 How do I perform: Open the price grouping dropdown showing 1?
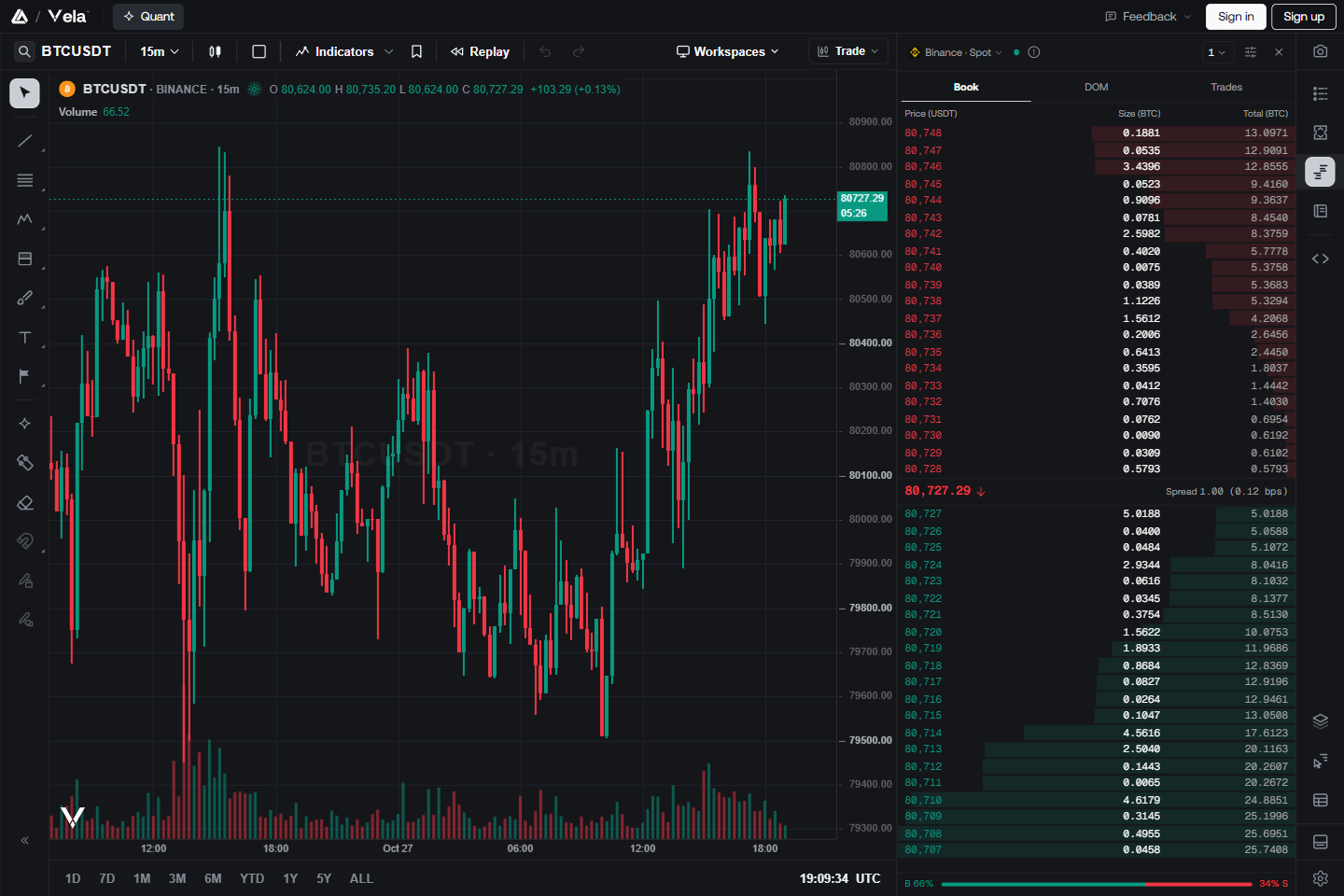coord(1216,52)
